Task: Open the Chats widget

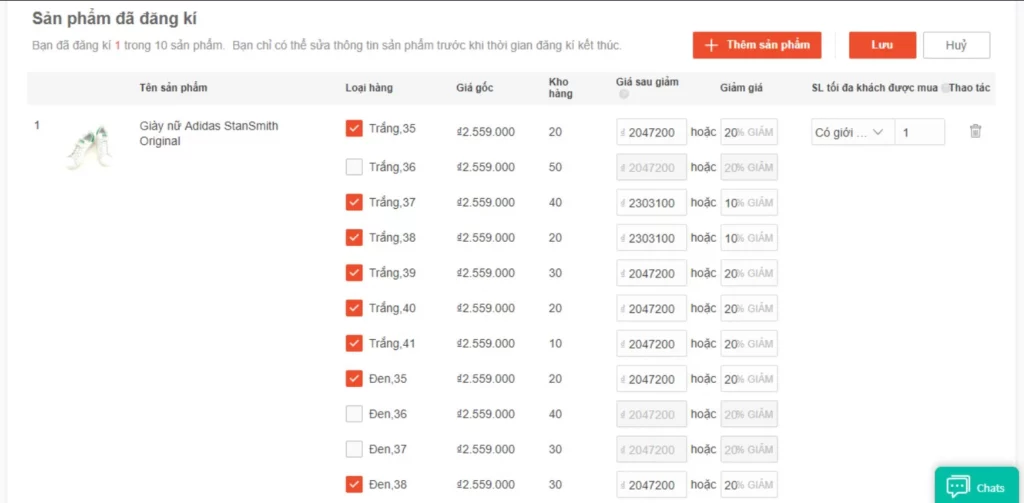Action: coord(977,487)
